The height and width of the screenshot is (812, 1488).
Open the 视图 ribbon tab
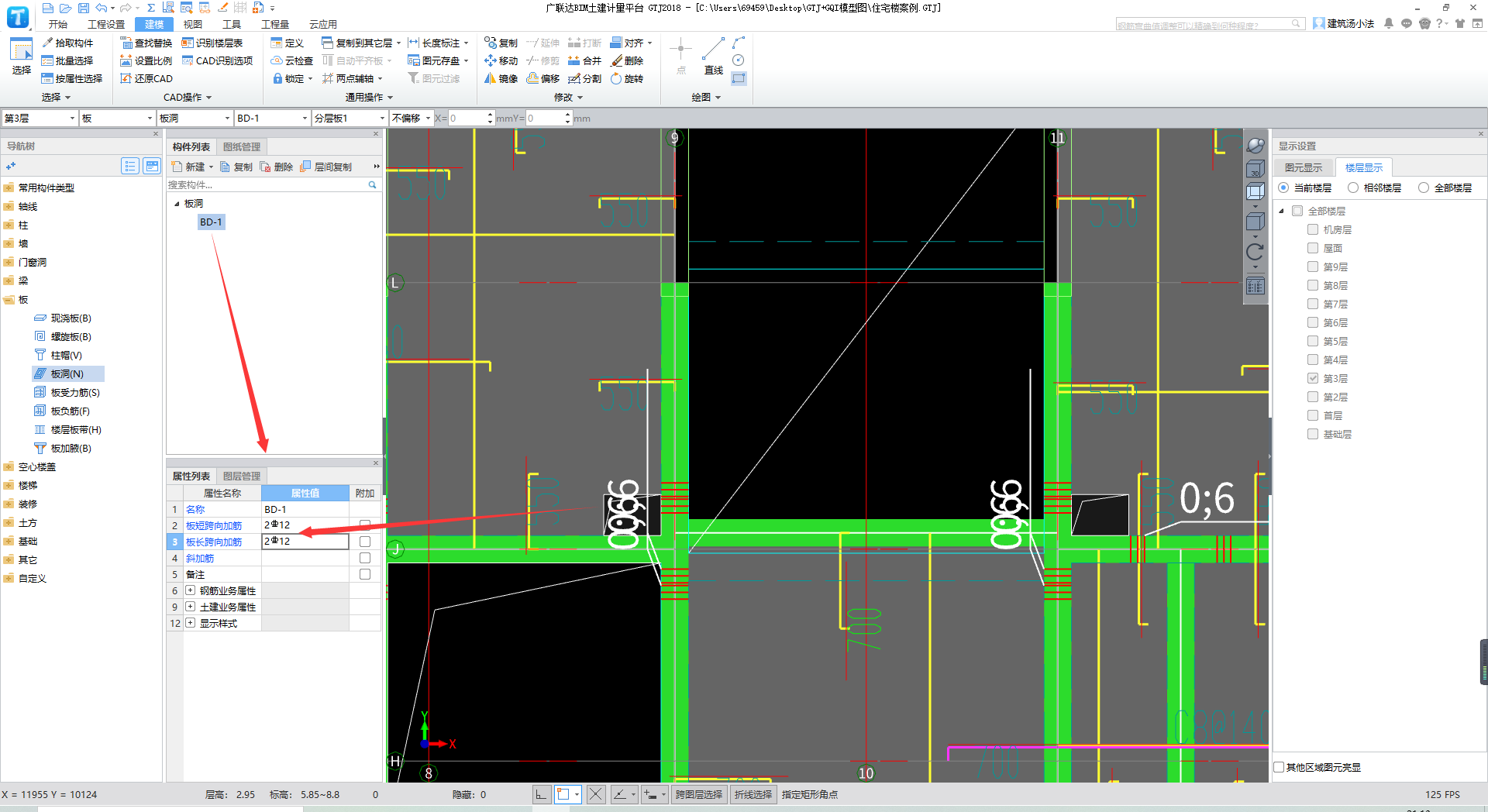[193, 24]
